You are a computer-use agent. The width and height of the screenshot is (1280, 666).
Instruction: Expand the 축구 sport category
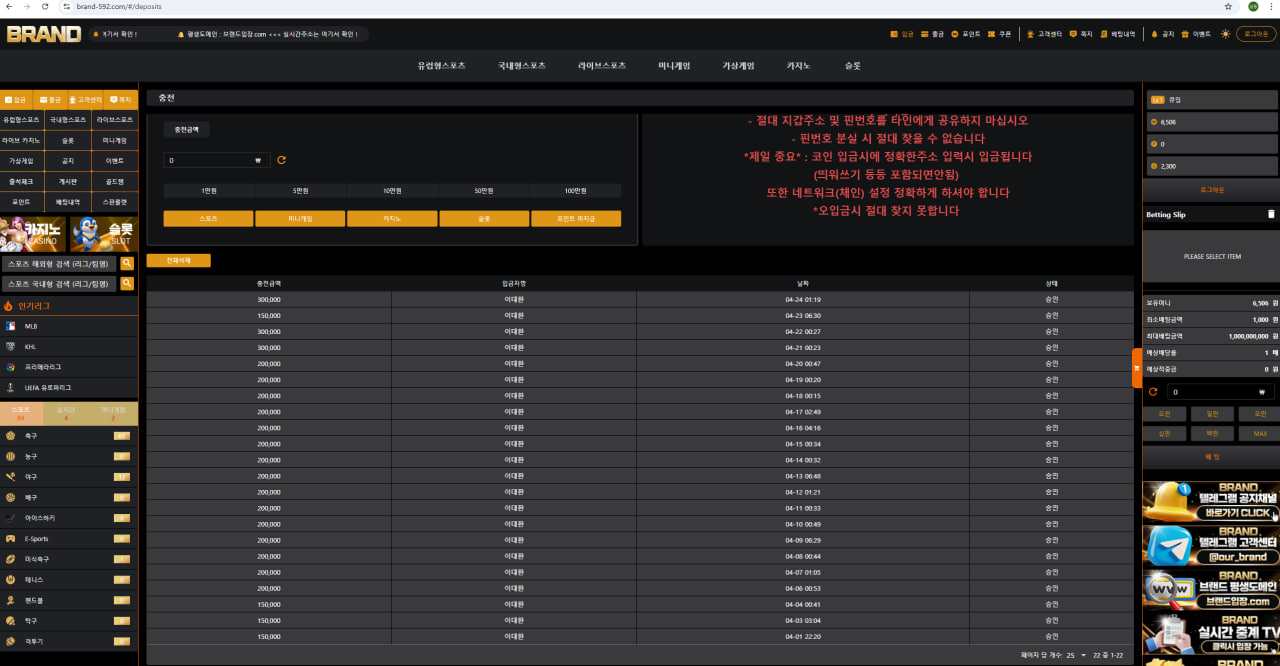(x=68, y=436)
